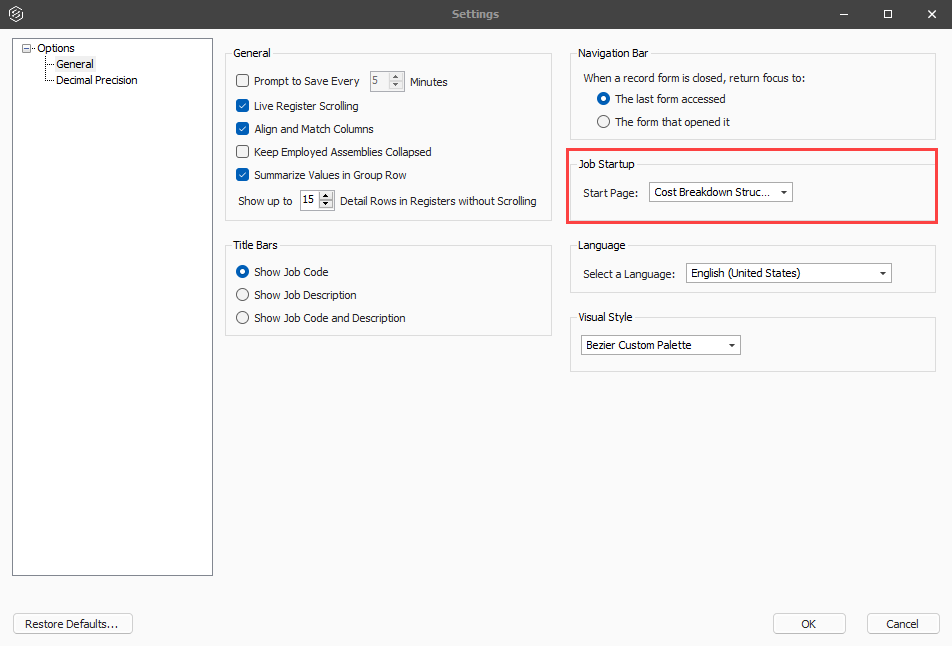Select General in the options tree

coord(75,64)
